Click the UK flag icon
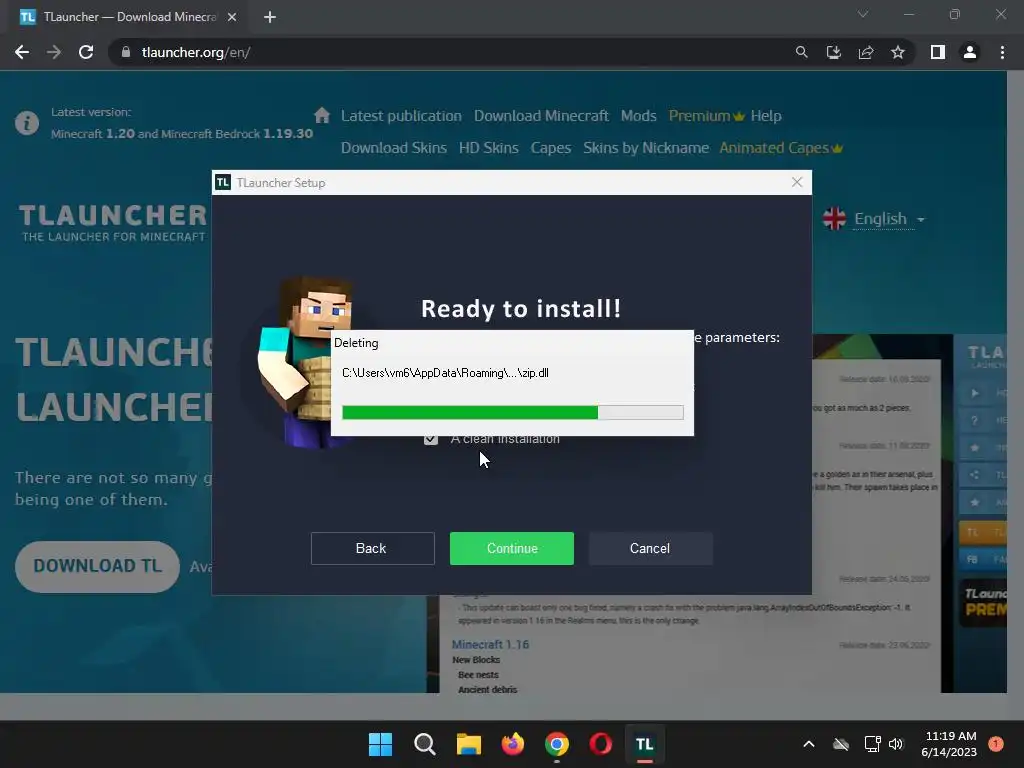This screenshot has height=768, width=1024. pos(835,219)
